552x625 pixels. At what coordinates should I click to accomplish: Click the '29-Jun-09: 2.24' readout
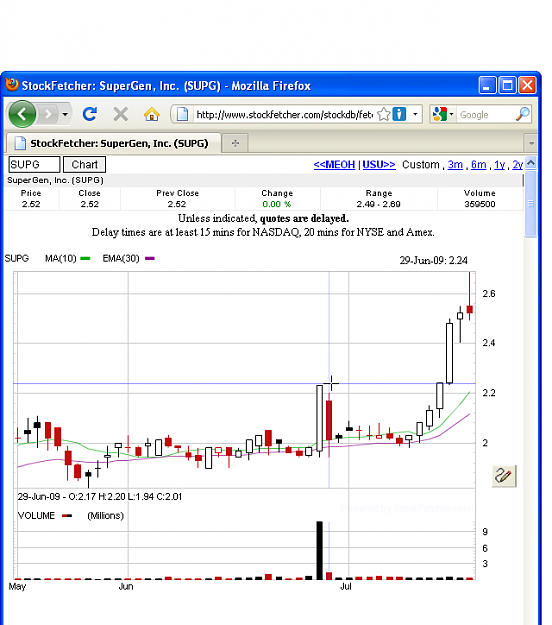434,260
